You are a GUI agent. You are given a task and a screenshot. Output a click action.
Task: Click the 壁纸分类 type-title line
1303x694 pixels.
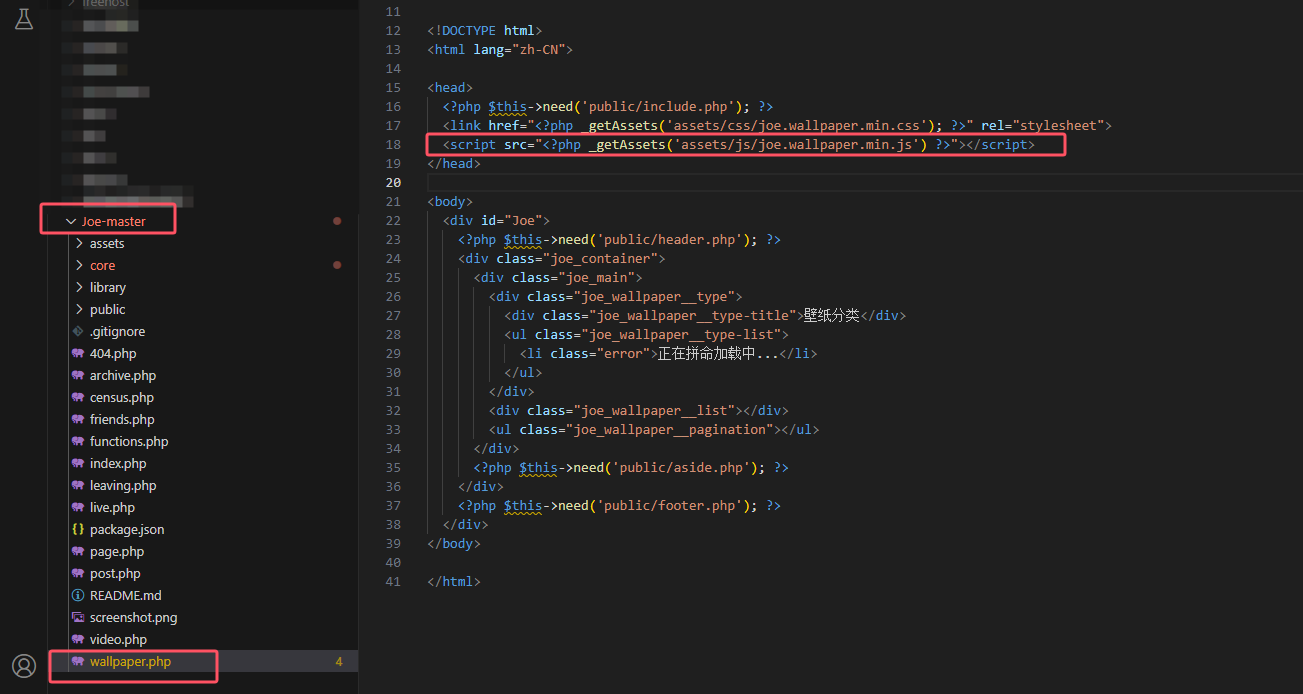[705, 315]
